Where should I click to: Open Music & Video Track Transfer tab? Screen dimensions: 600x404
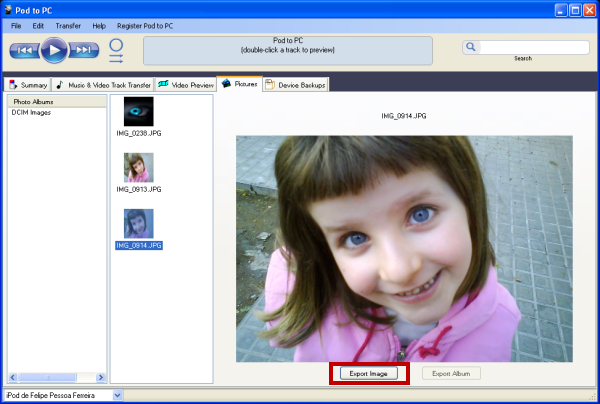pos(103,86)
